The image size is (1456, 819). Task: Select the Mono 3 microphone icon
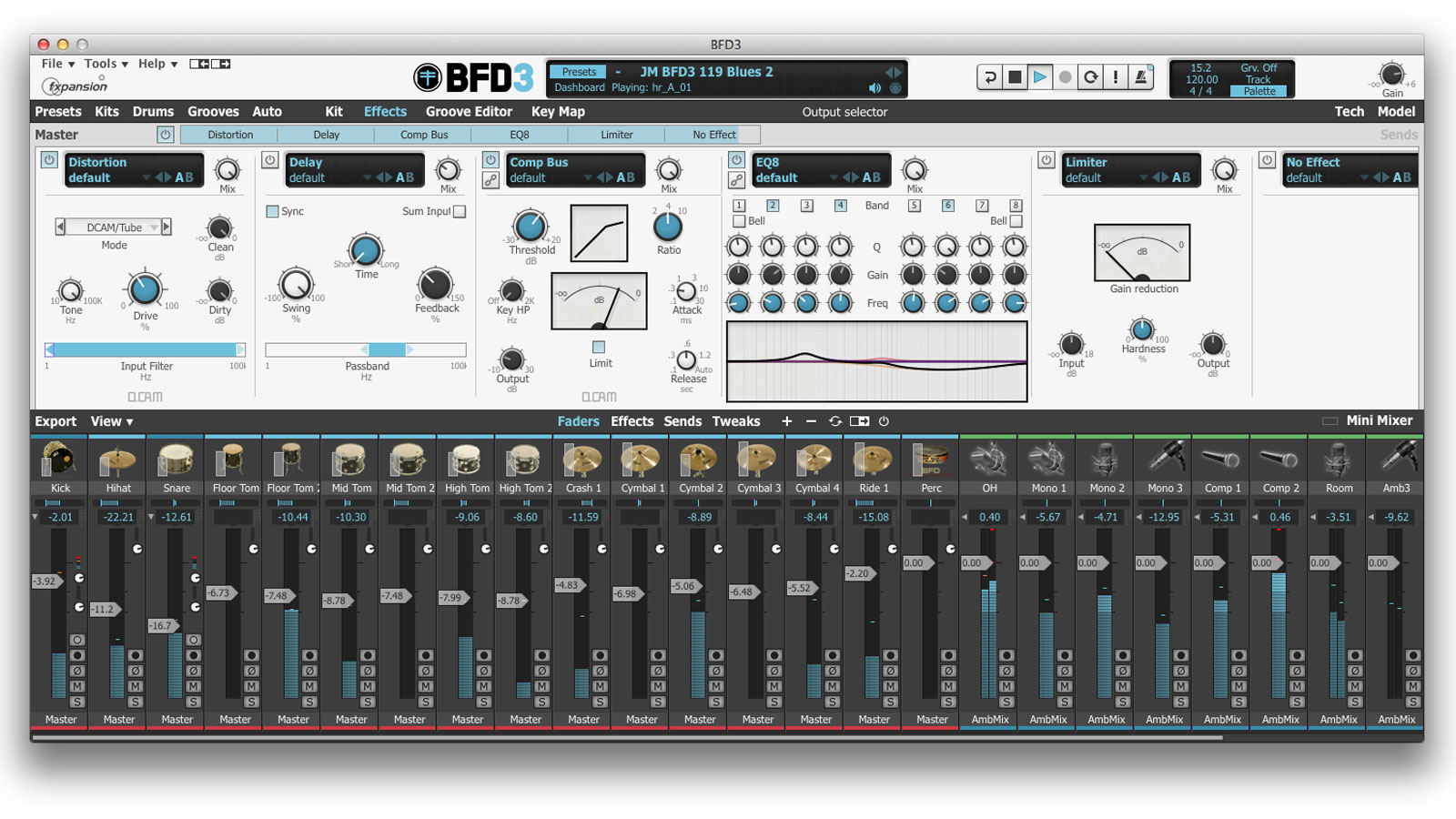(1165, 460)
